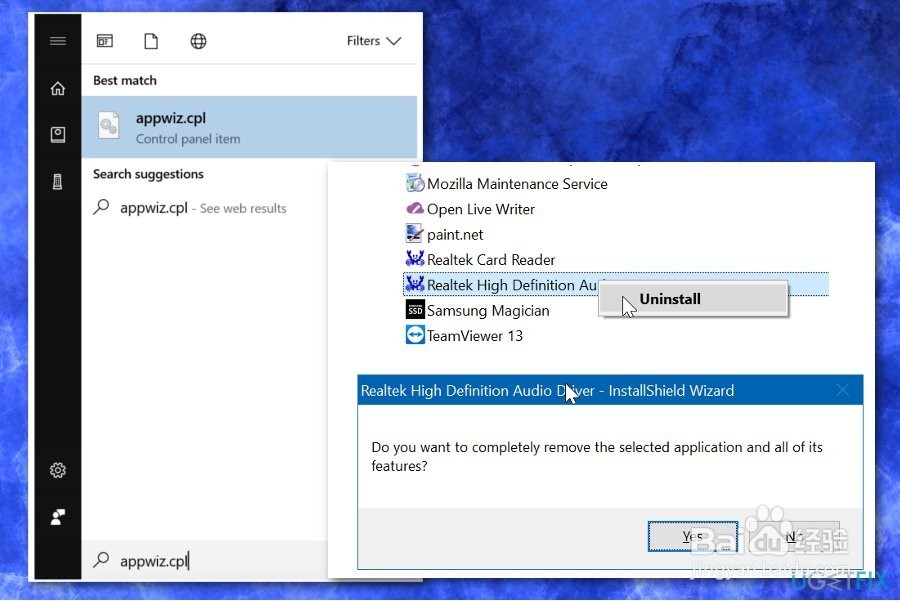Click the Open Live Writer icon
Screen dimensions: 900x601
tap(414, 209)
